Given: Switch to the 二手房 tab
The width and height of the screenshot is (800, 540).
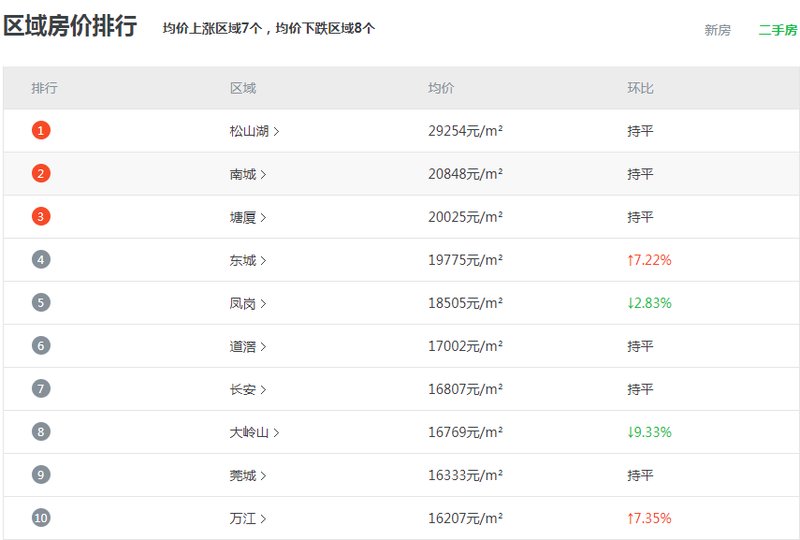Looking at the screenshot, I should tap(778, 30).
